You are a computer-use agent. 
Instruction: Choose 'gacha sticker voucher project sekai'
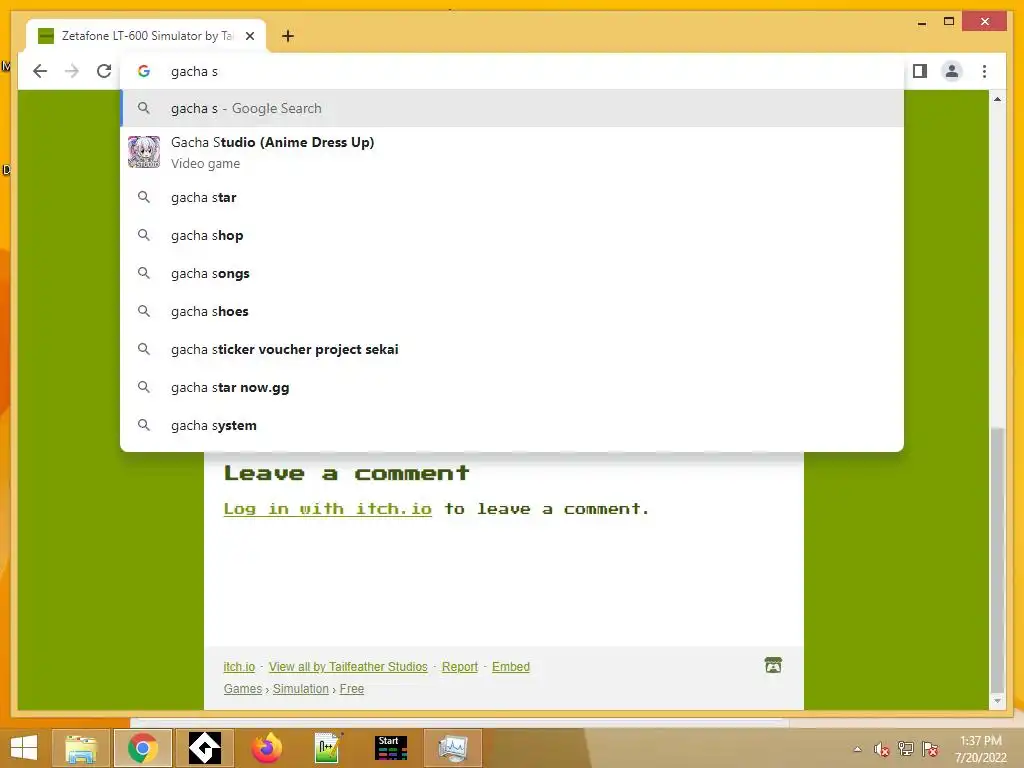[x=512, y=349]
